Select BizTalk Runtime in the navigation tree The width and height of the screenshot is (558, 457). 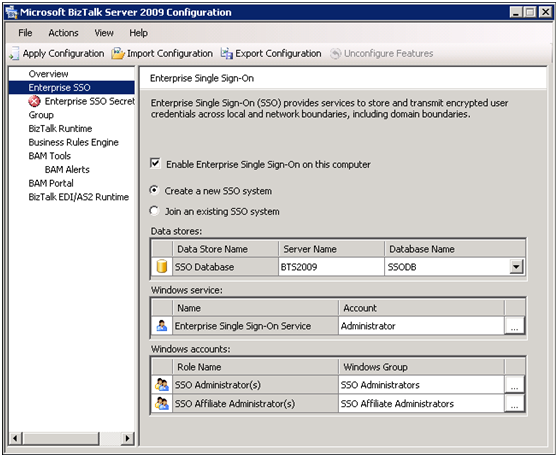pos(60,128)
